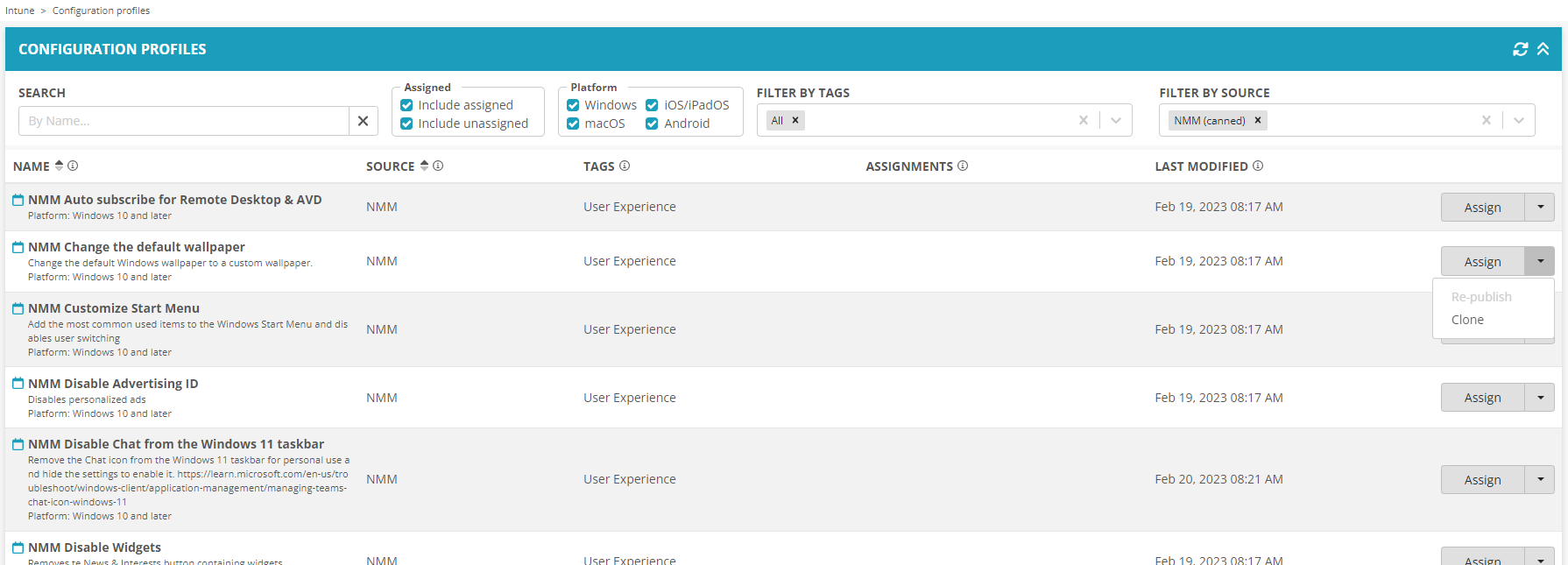Uncheck Include assigned checkbox

tap(406, 105)
